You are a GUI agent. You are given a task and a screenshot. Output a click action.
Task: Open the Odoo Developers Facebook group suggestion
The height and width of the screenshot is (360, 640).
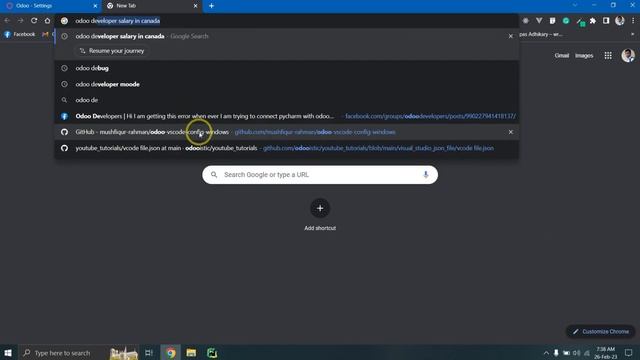[286, 116]
